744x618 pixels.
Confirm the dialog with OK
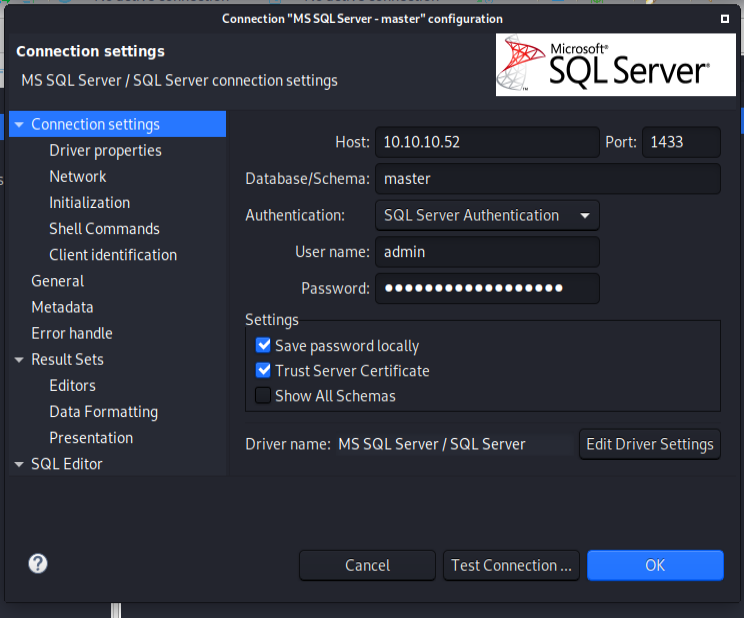[x=654, y=565]
